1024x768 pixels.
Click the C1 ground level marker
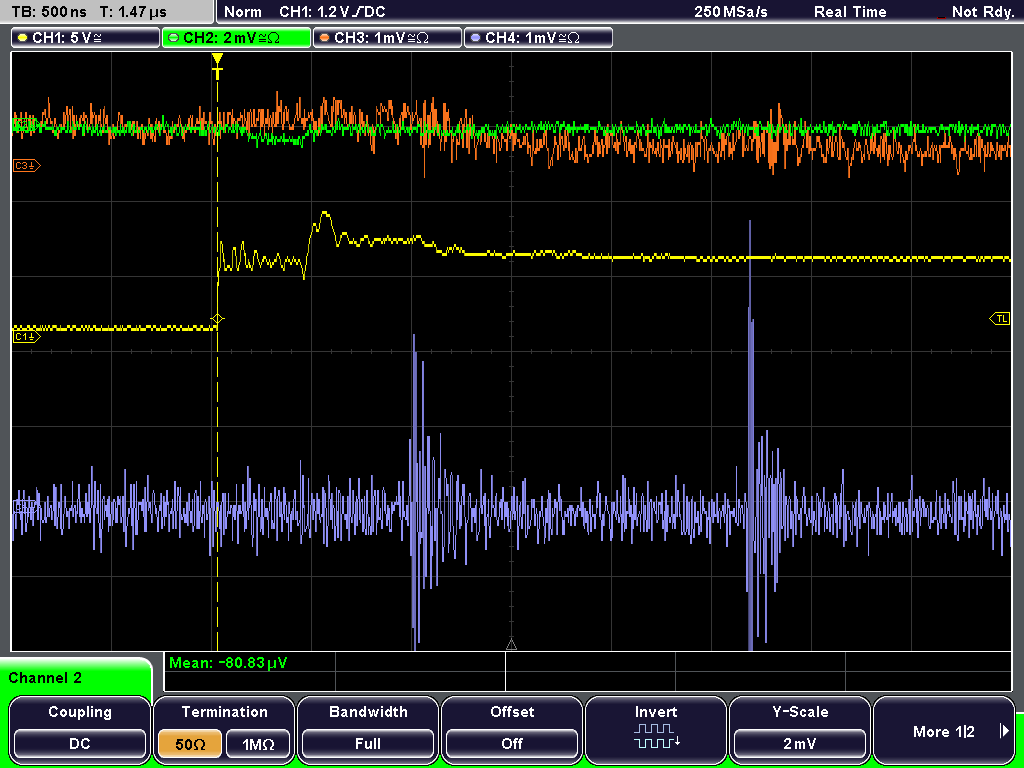(x=26, y=336)
